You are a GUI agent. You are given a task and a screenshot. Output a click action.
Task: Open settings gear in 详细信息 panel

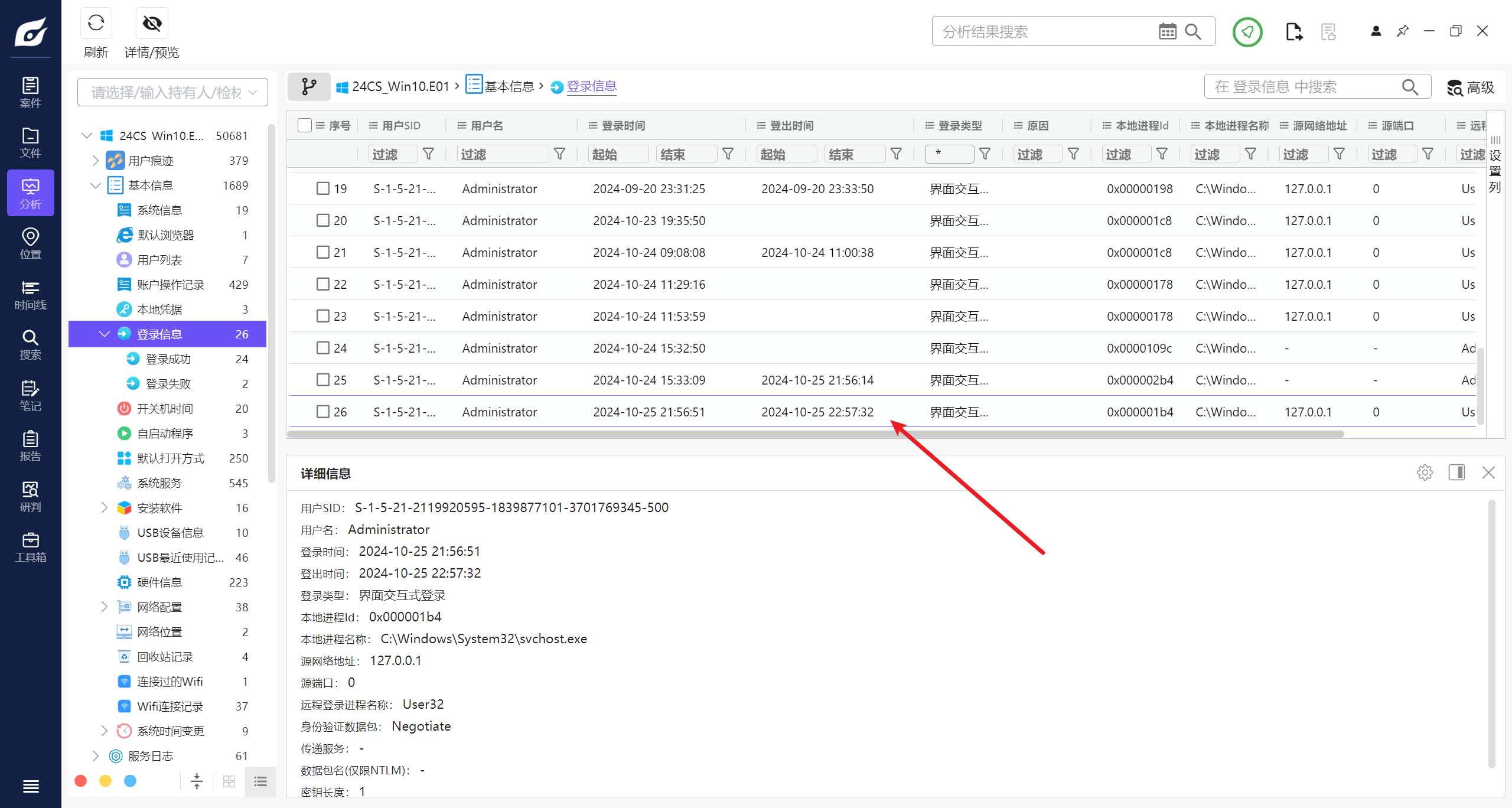1425,473
